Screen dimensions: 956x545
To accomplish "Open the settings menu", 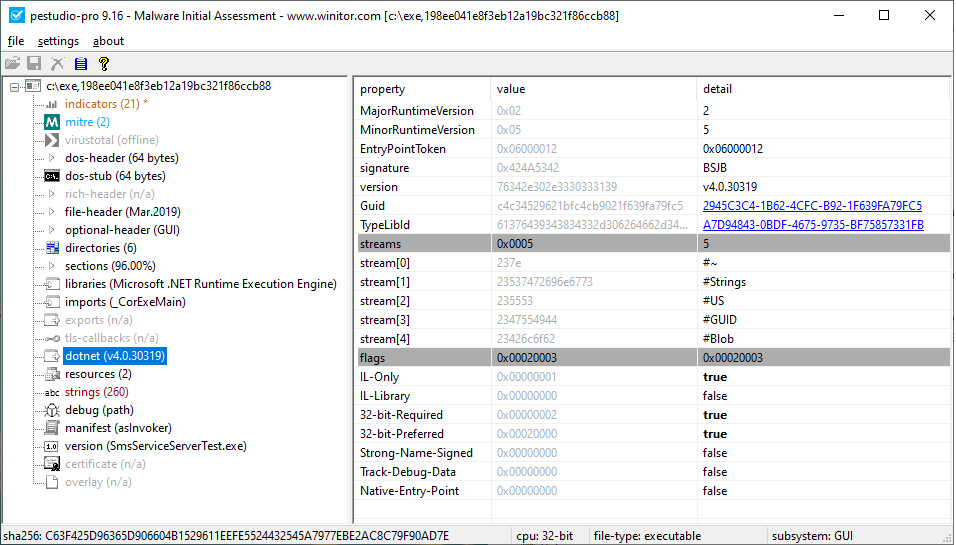I will (58, 41).
